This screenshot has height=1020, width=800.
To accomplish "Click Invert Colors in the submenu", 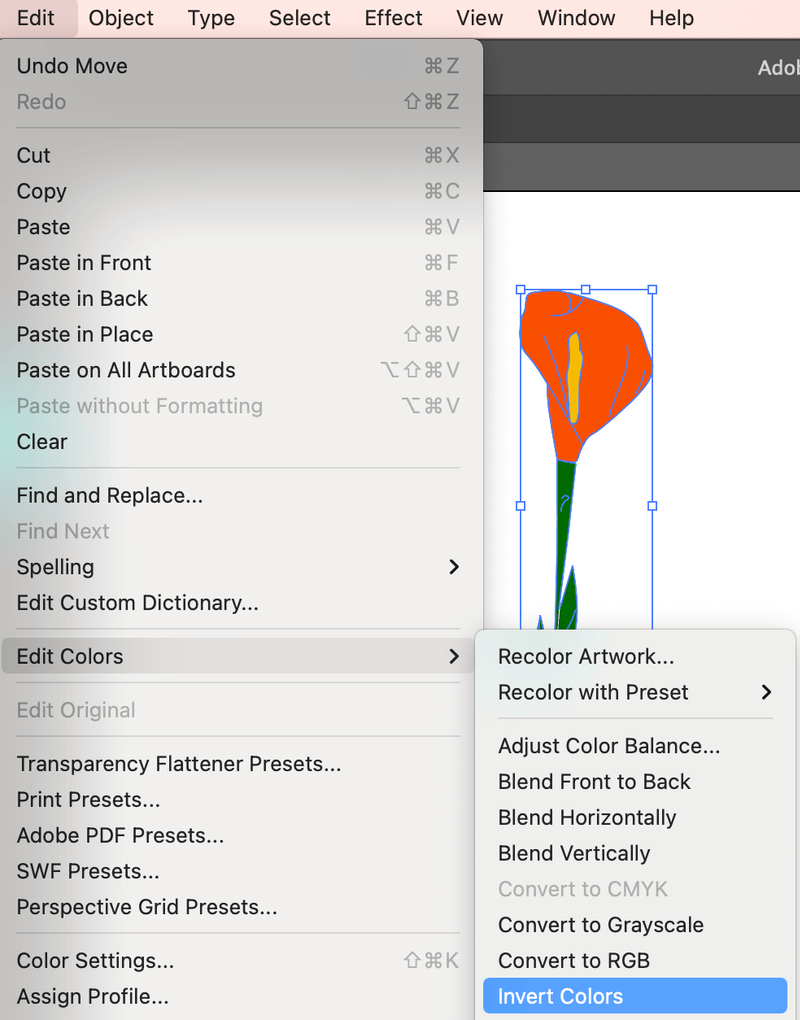I will click(x=560, y=996).
